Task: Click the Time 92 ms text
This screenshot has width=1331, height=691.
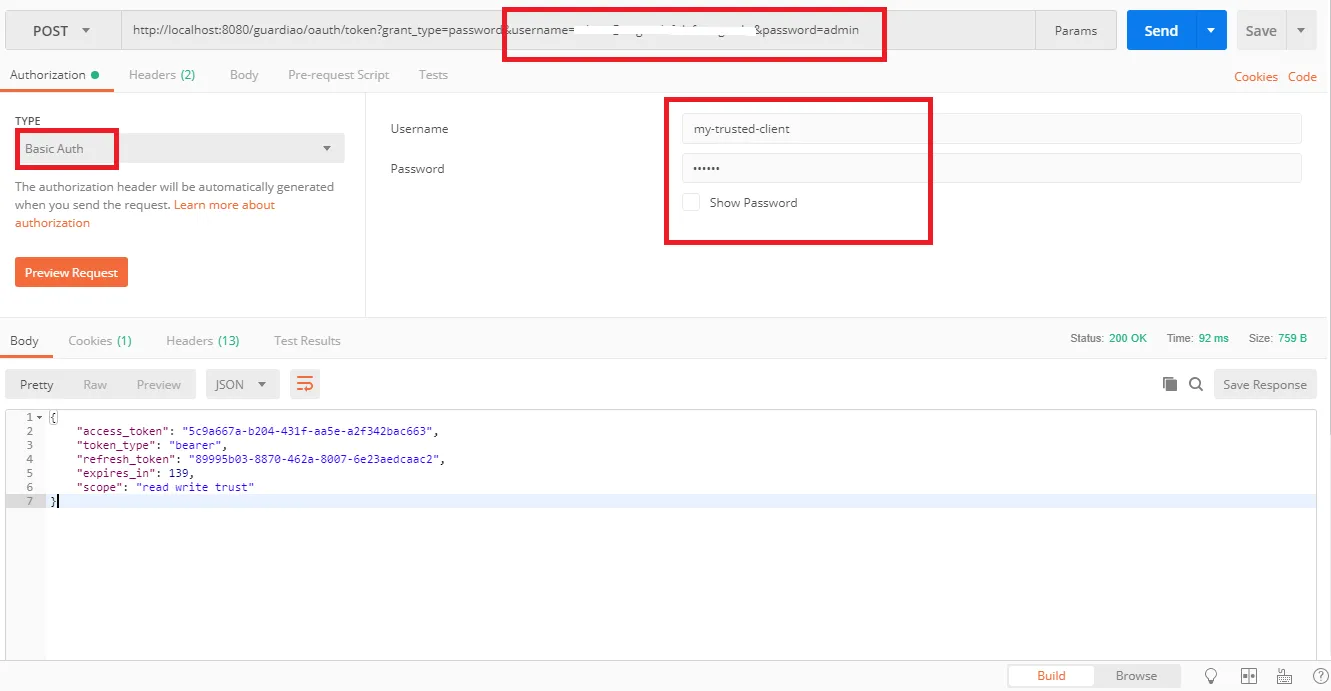Action: coord(1197,338)
